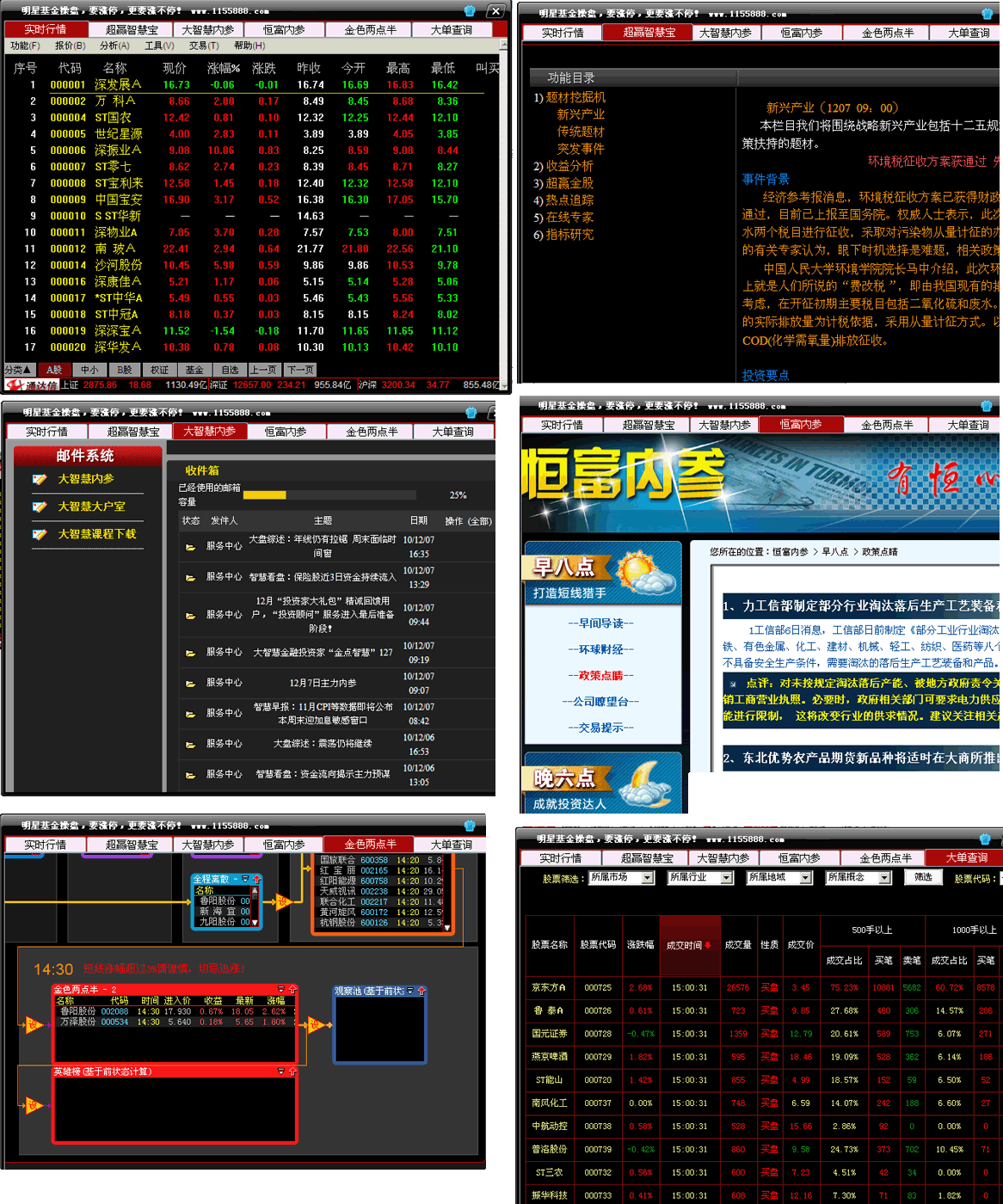Collapse the 英雄榜 panel with its down-triangle
1003x1204 pixels.
click(x=280, y=1072)
